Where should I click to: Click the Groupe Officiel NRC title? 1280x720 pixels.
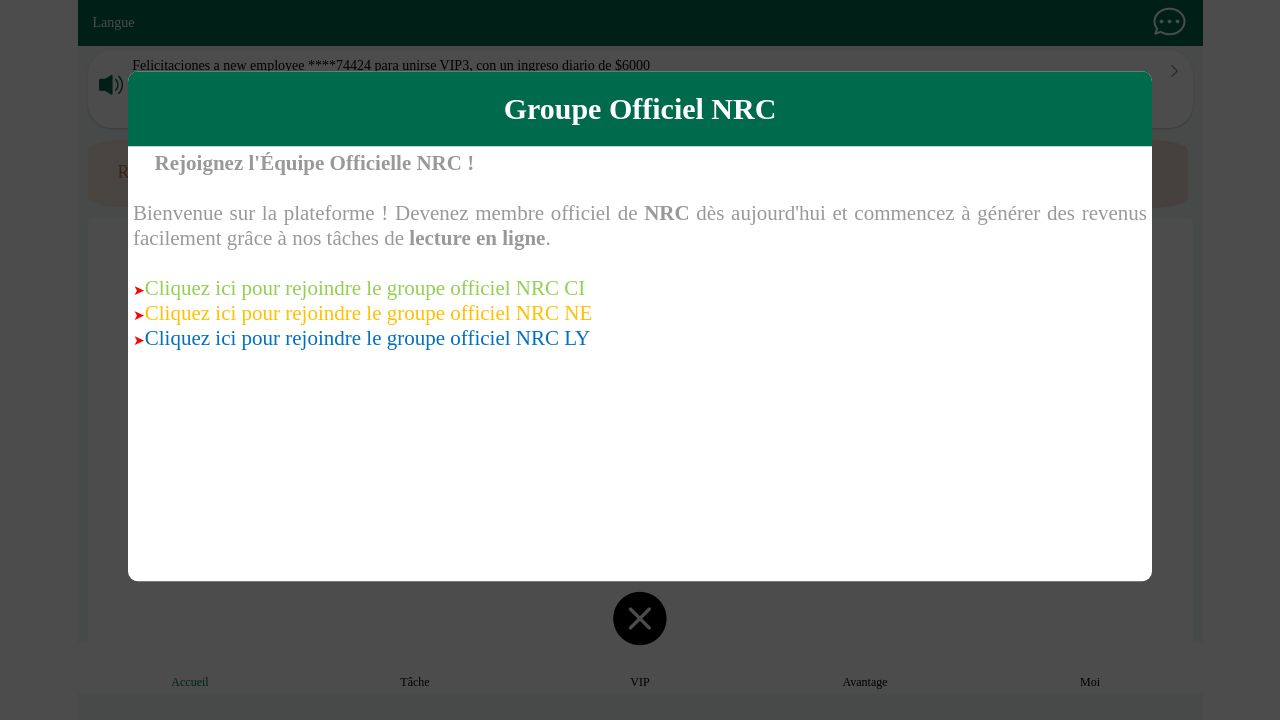tap(640, 109)
